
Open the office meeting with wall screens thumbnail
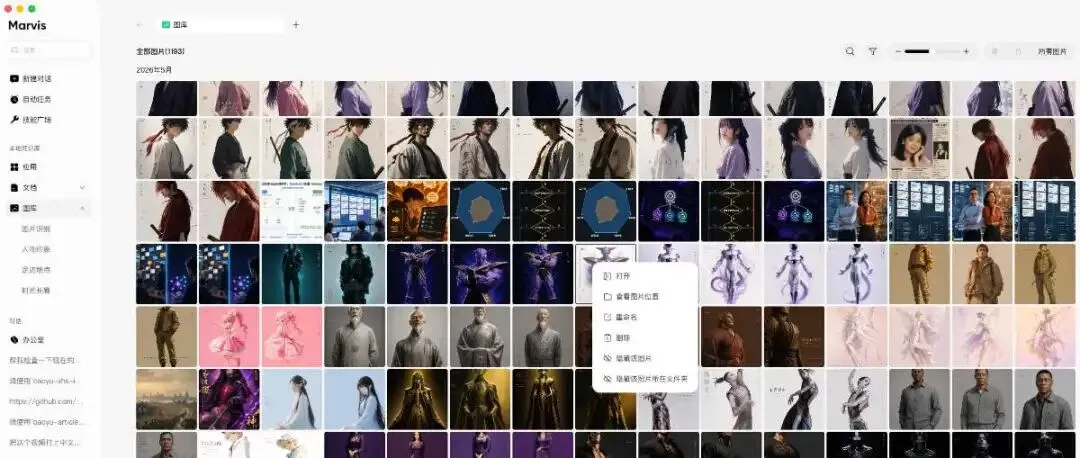click(355, 211)
